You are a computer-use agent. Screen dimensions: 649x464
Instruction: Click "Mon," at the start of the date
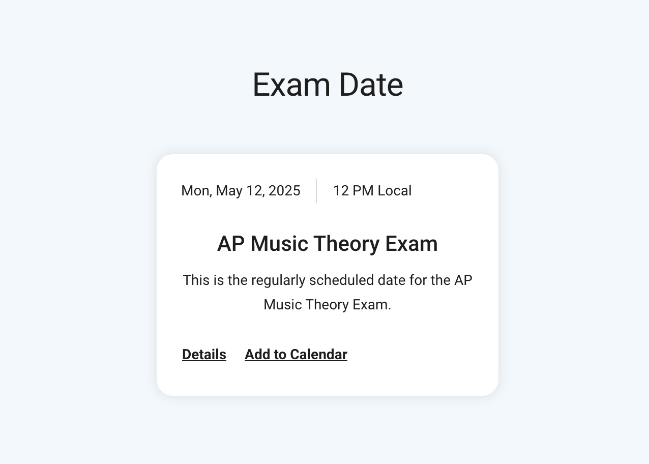[197, 190]
